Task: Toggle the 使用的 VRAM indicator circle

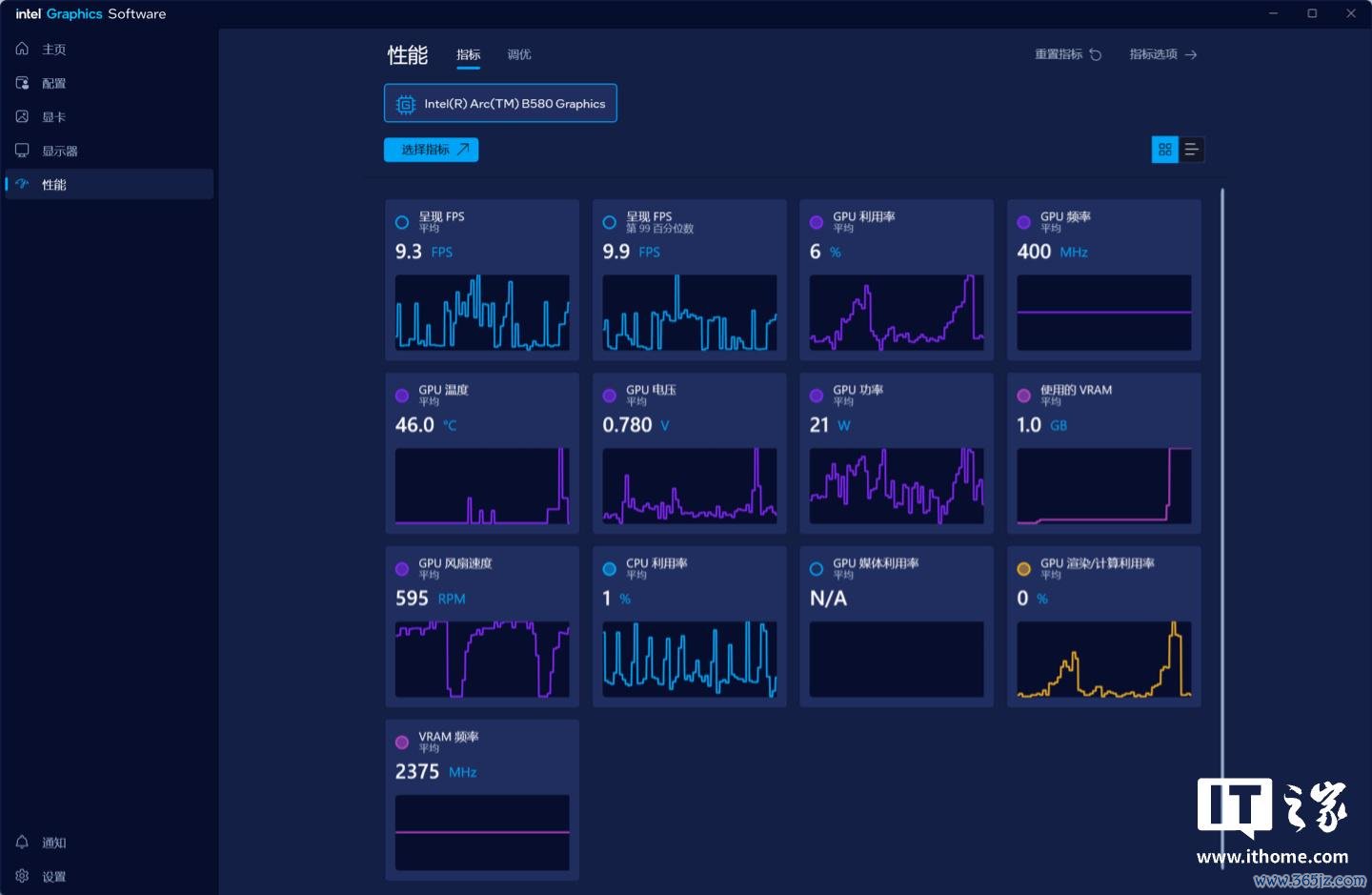Action: pyautogui.click(x=1024, y=396)
